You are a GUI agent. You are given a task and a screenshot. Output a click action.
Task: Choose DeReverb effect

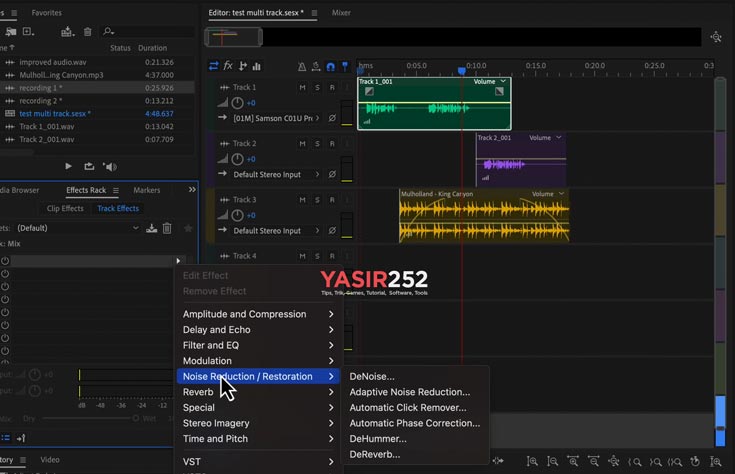pos(375,454)
